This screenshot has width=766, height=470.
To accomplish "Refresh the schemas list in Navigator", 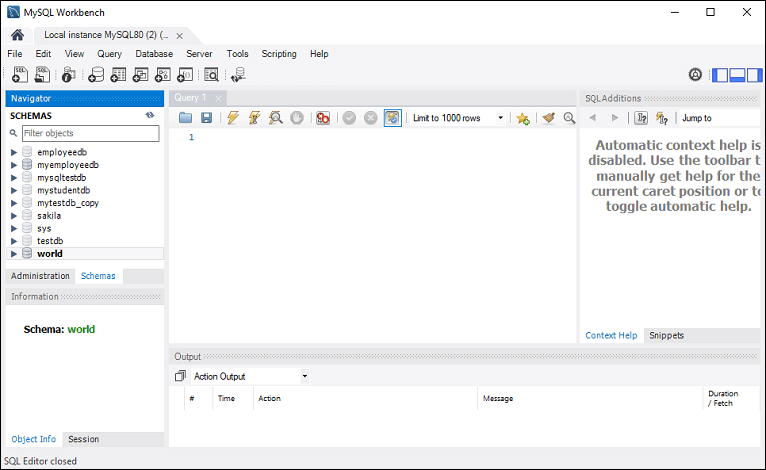I will click(150, 116).
